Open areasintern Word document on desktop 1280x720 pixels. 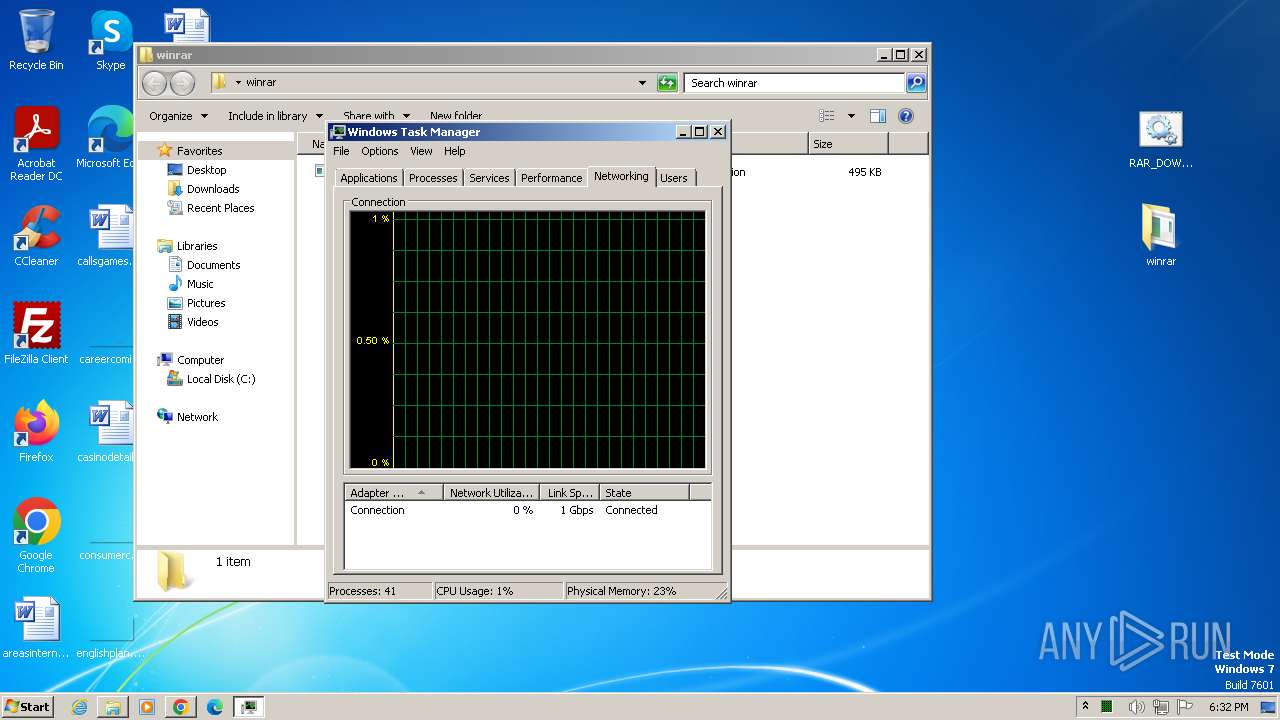pos(36,628)
